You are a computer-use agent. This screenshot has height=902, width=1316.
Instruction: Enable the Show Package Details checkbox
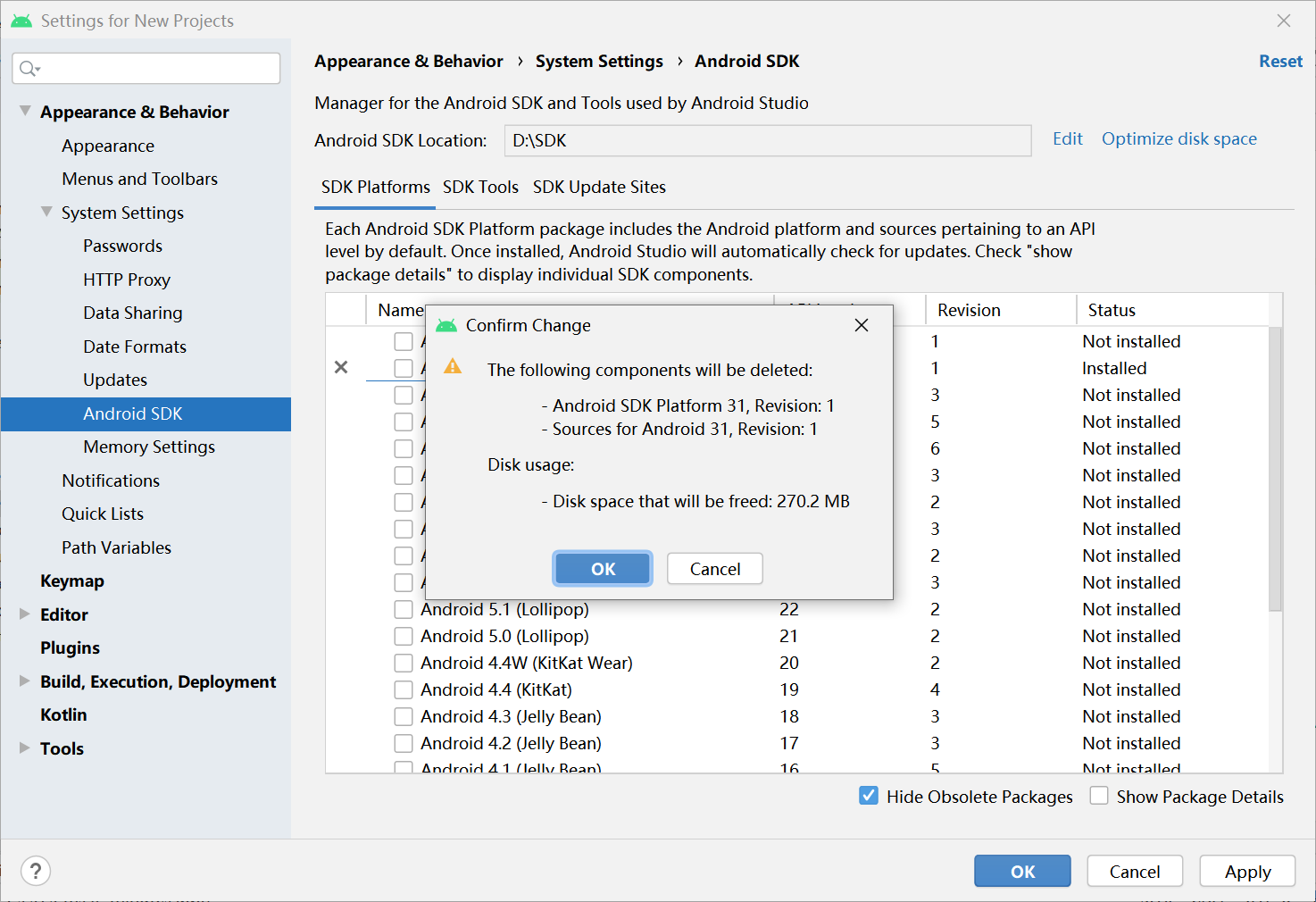[x=1099, y=796]
